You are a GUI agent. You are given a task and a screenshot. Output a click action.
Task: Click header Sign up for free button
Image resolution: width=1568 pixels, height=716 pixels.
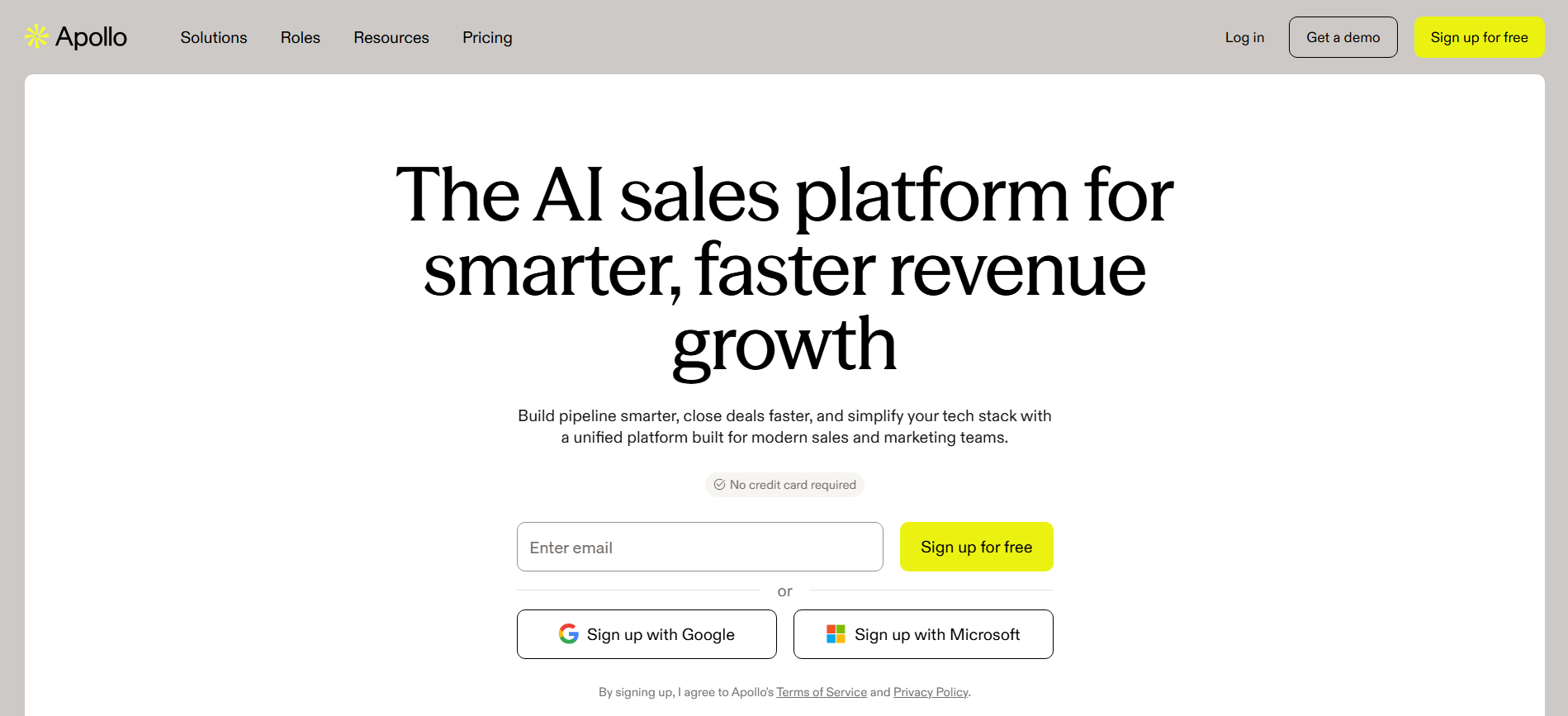(x=1480, y=37)
